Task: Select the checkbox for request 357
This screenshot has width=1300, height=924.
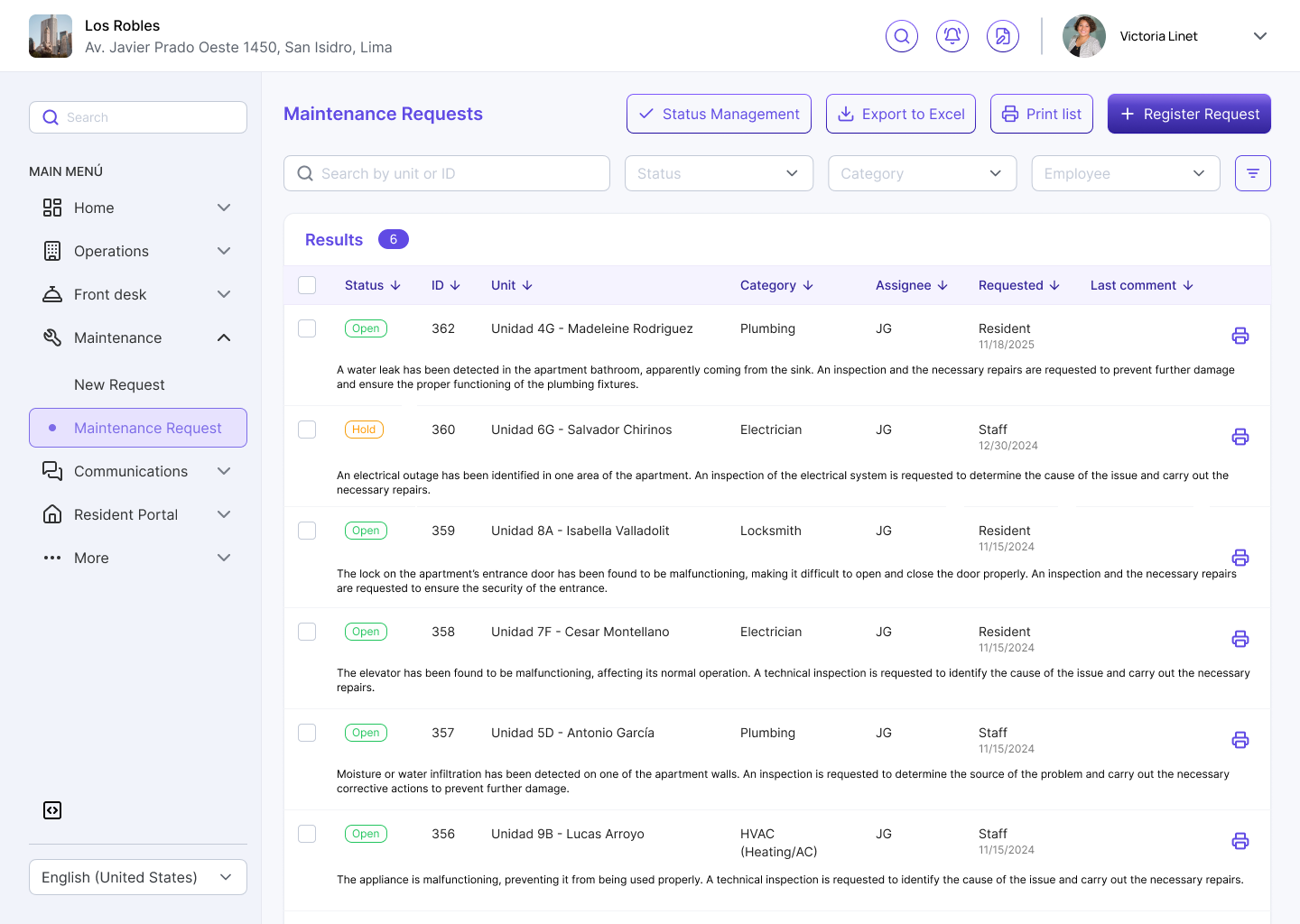Action: tap(307, 733)
